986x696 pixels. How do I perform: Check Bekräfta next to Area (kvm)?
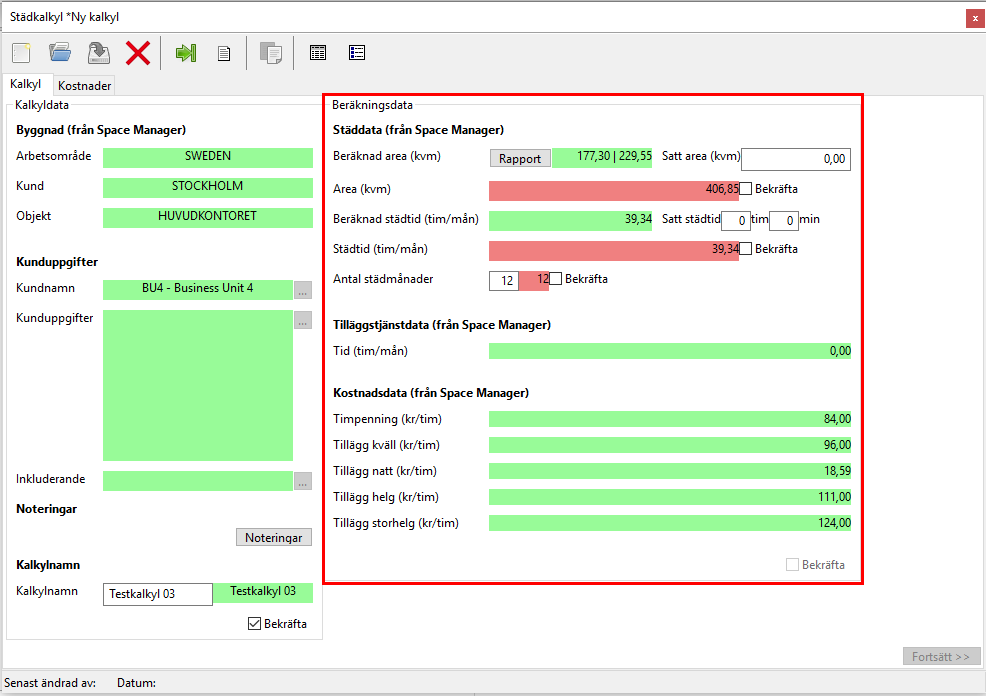746,189
